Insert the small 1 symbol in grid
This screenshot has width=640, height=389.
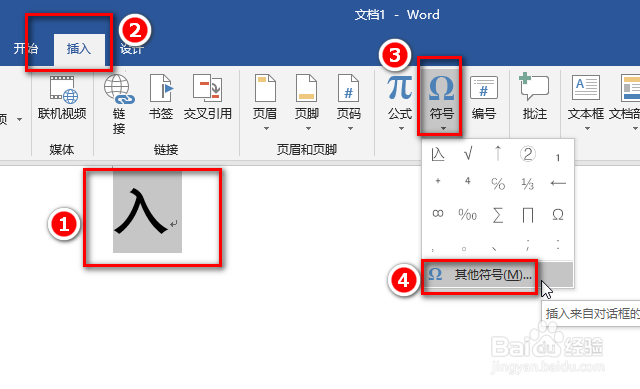(558, 158)
